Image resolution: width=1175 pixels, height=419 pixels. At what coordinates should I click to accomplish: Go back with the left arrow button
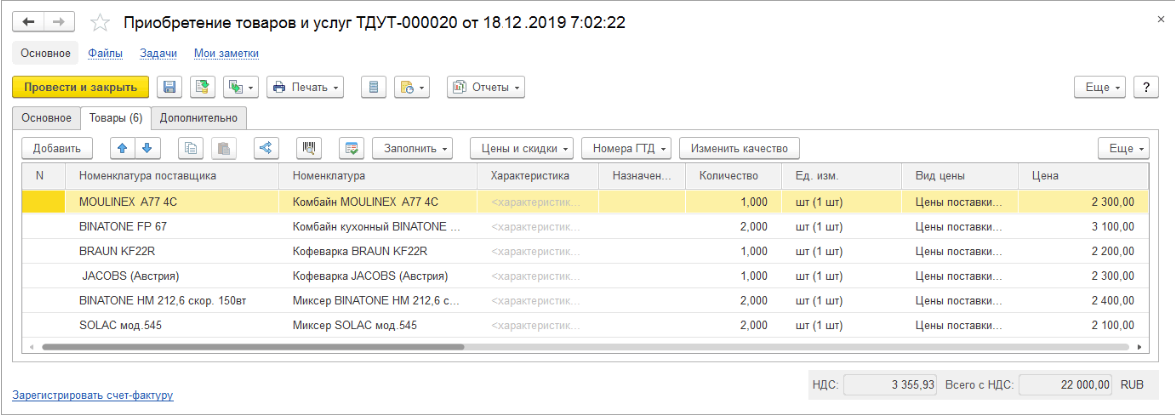coord(29,22)
